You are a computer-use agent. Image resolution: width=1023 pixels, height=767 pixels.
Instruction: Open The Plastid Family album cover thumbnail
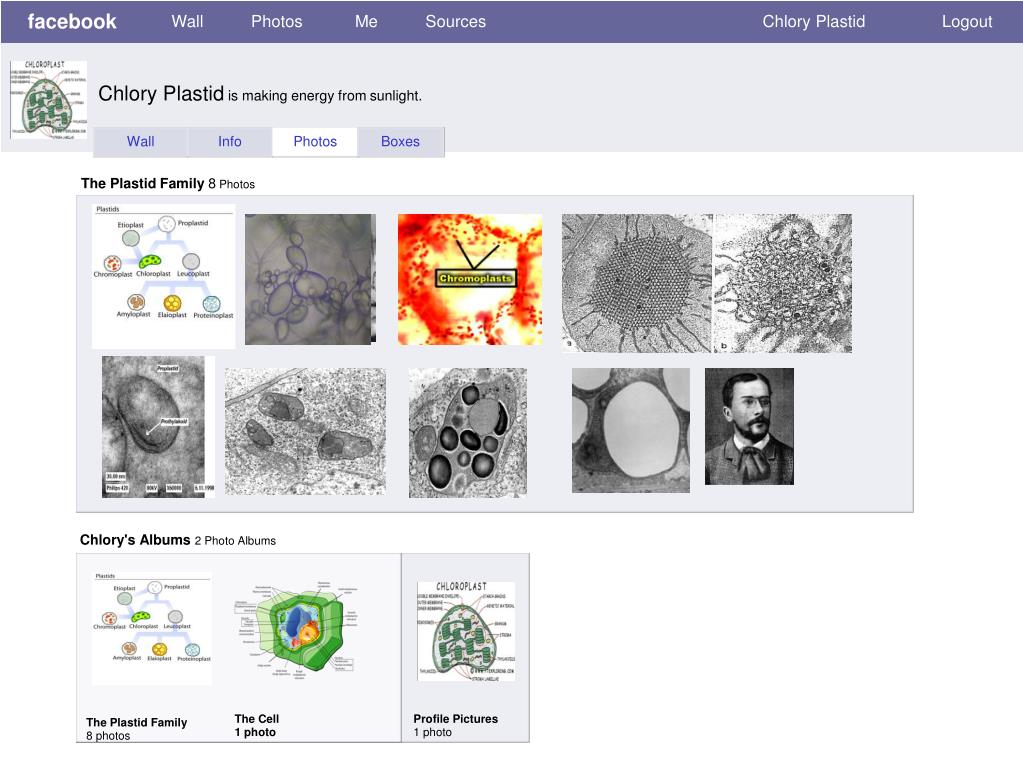[x=152, y=628]
